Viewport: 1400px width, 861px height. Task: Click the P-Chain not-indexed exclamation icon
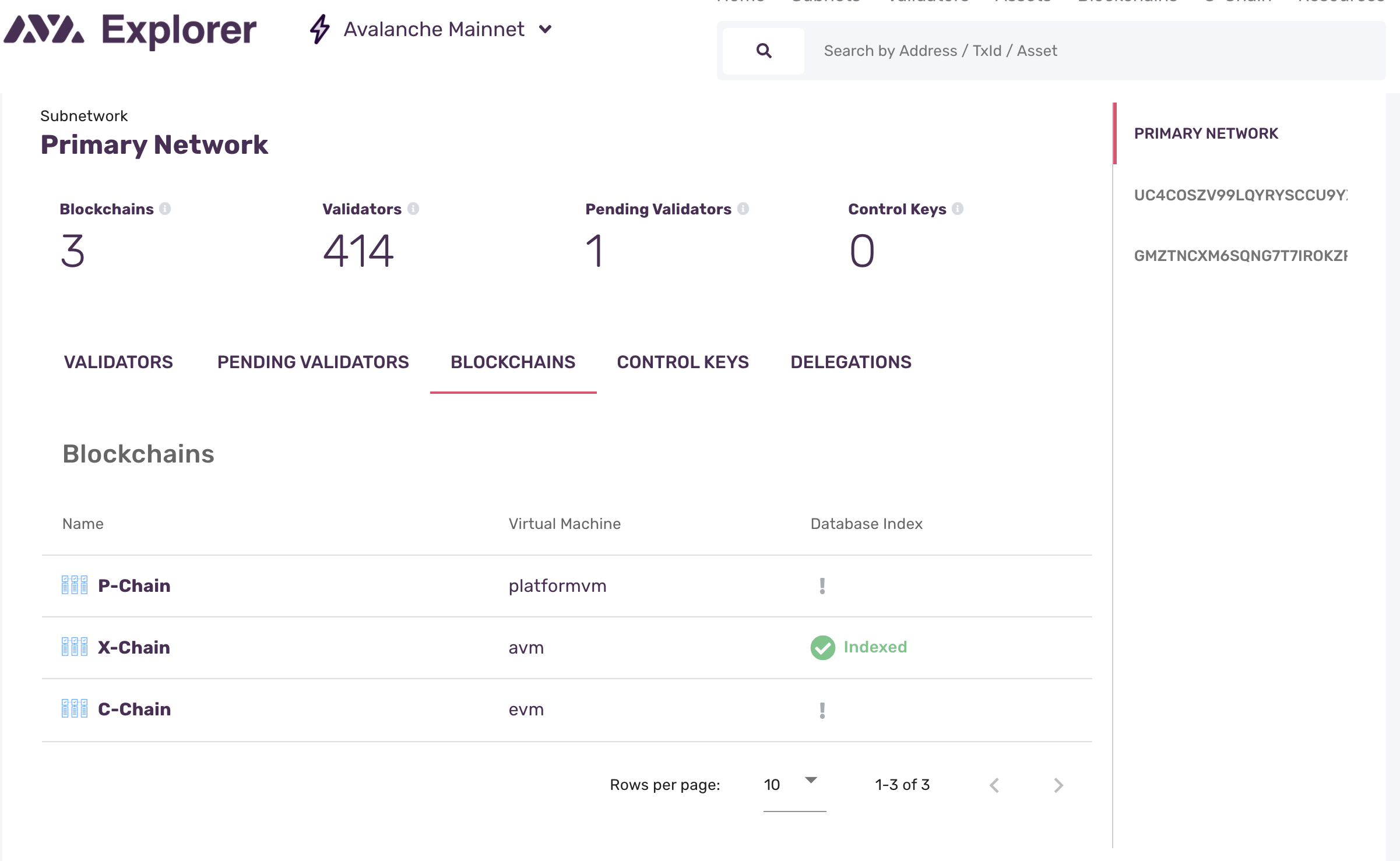pyautogui.click(x=822, y=586)
